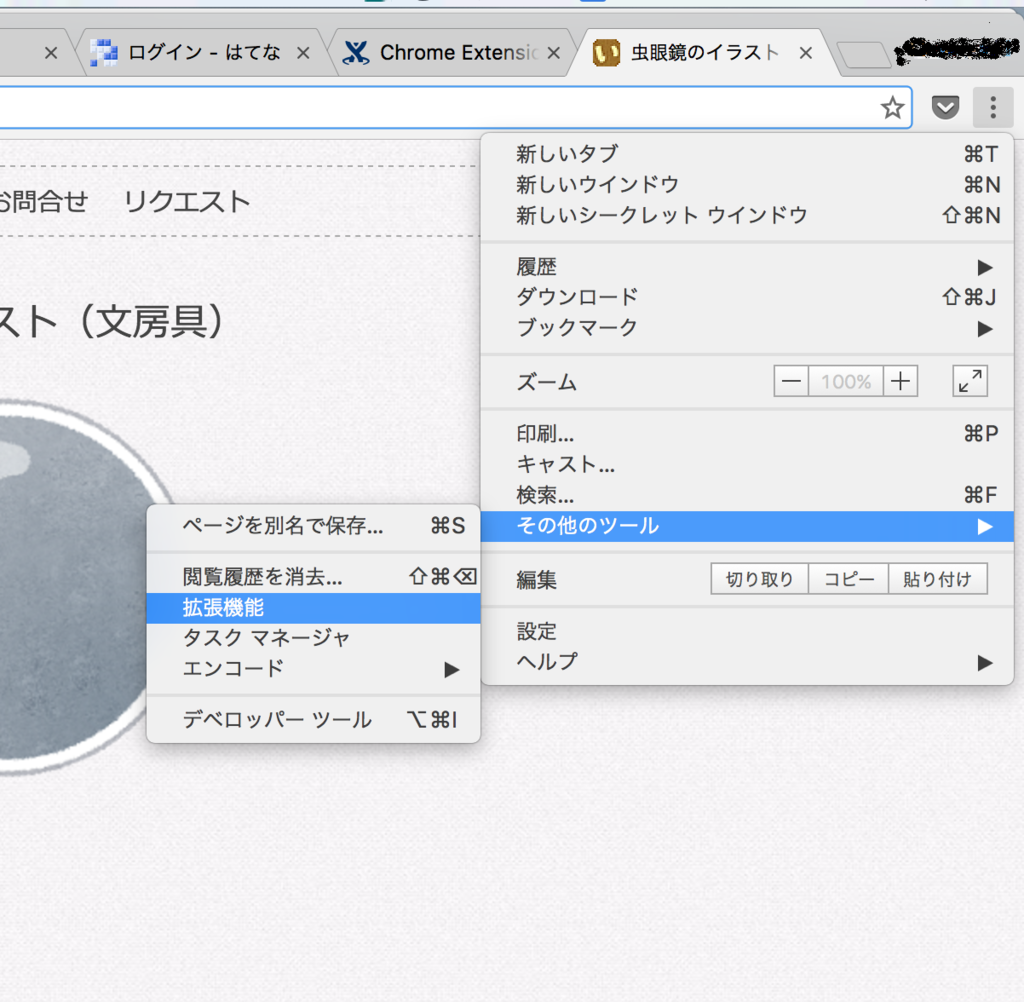Open 新しいシークレット ウインドウ
1024x1002 pixels.
[747, 216]
